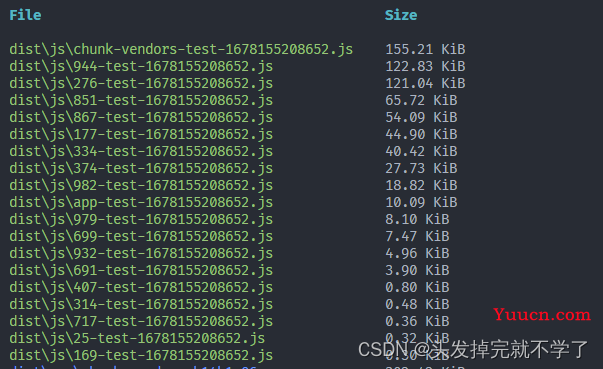The image size is (603, 369).
Task: Click the 10.09 KiB size value
Action: 421,203
